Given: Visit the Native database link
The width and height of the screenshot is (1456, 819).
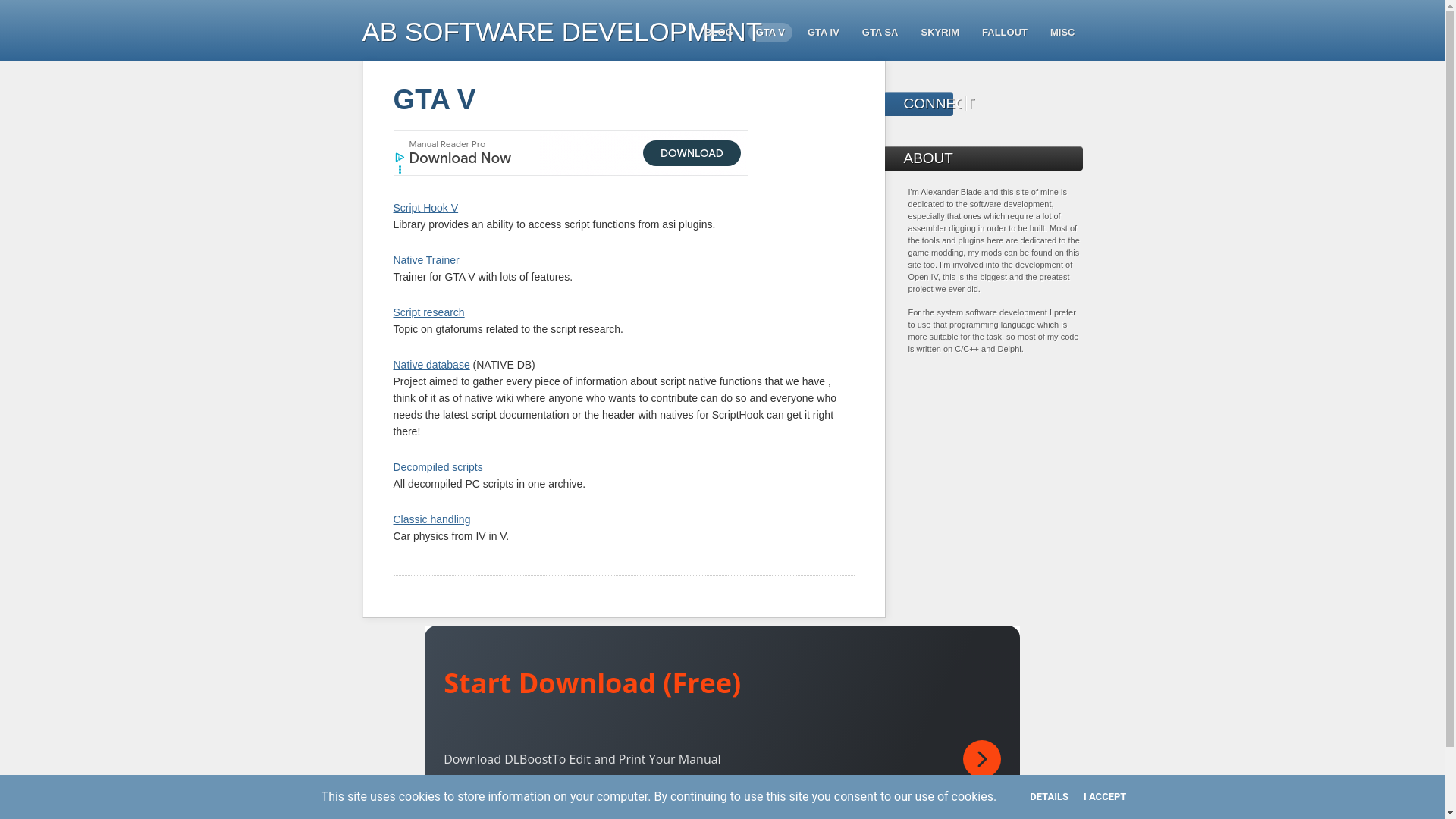Looking at the screenshot, I should [431, 365].
